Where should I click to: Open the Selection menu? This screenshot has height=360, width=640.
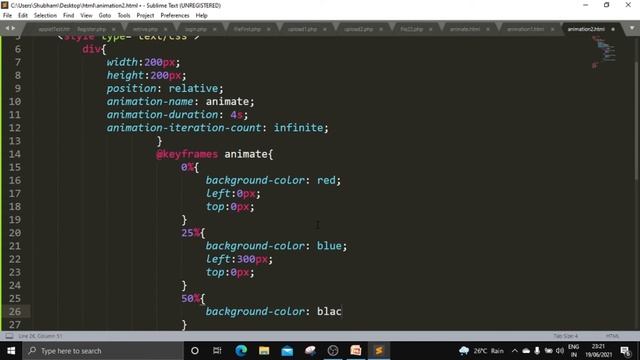click(45, 16)
